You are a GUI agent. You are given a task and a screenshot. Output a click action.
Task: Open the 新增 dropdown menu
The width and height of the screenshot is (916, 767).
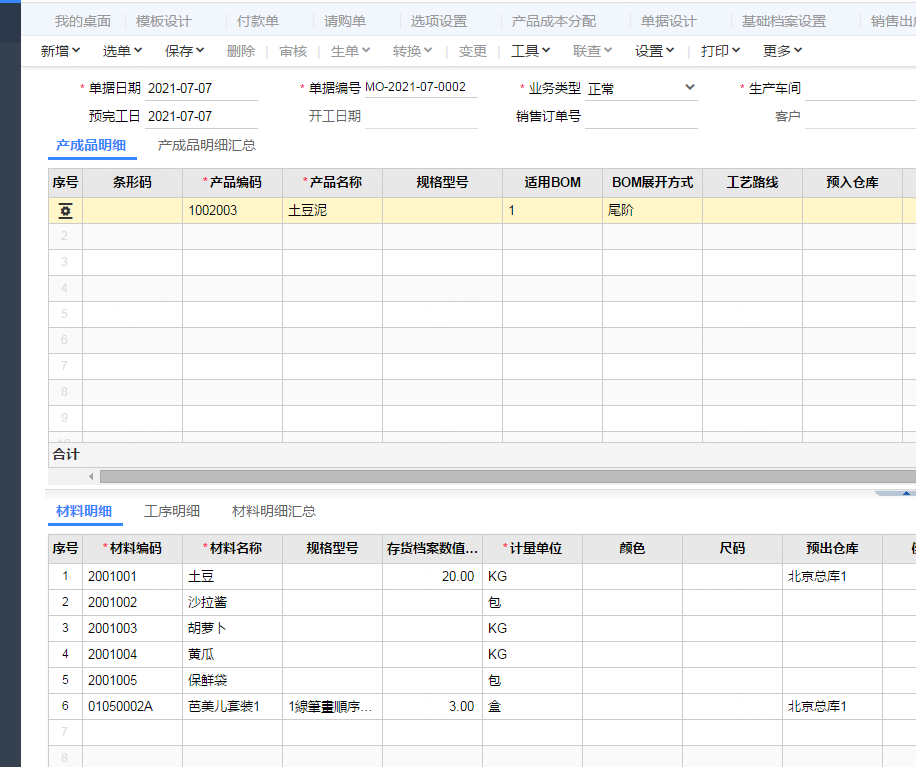(60, 51)
